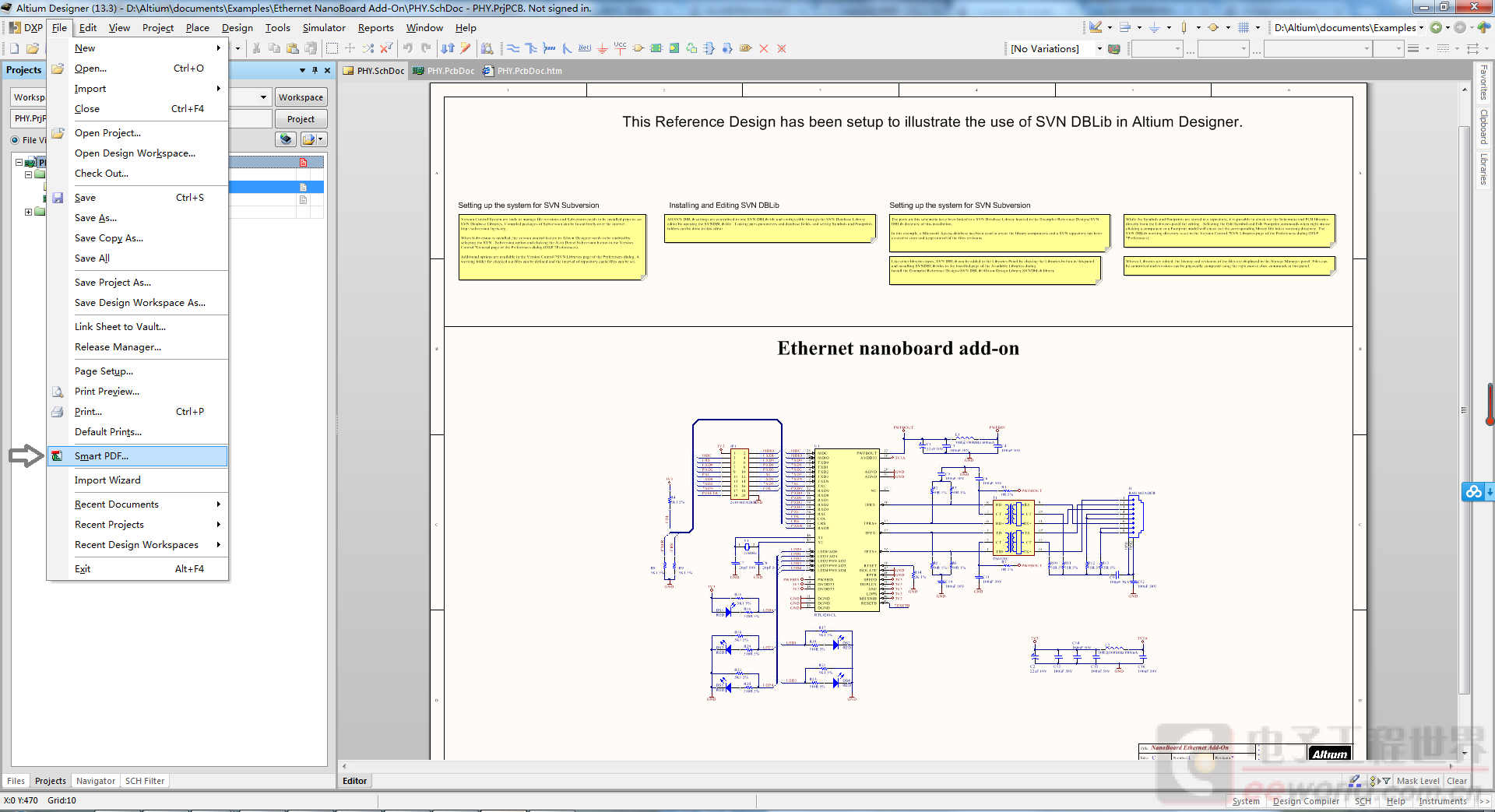Click the Instruments status bar button
The width and height of the screenshot is (1495, 812).
1442,801
